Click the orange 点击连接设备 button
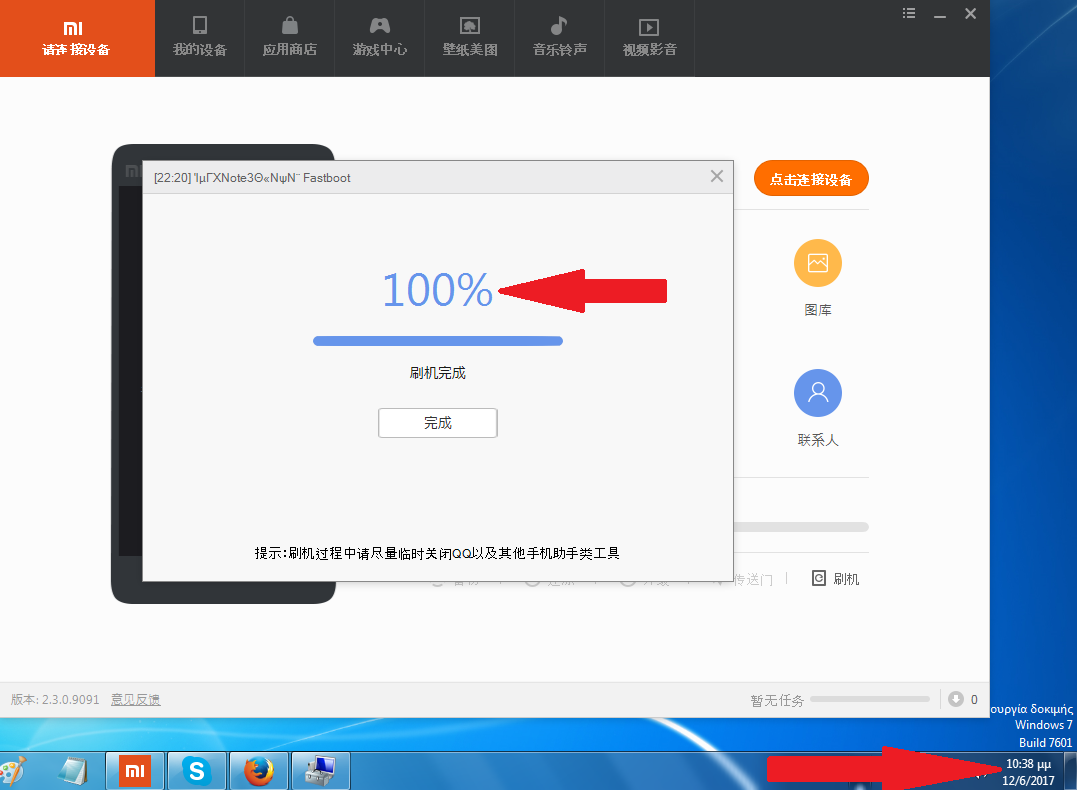This screenshot has height=790, width=1077. coord(811,179)
